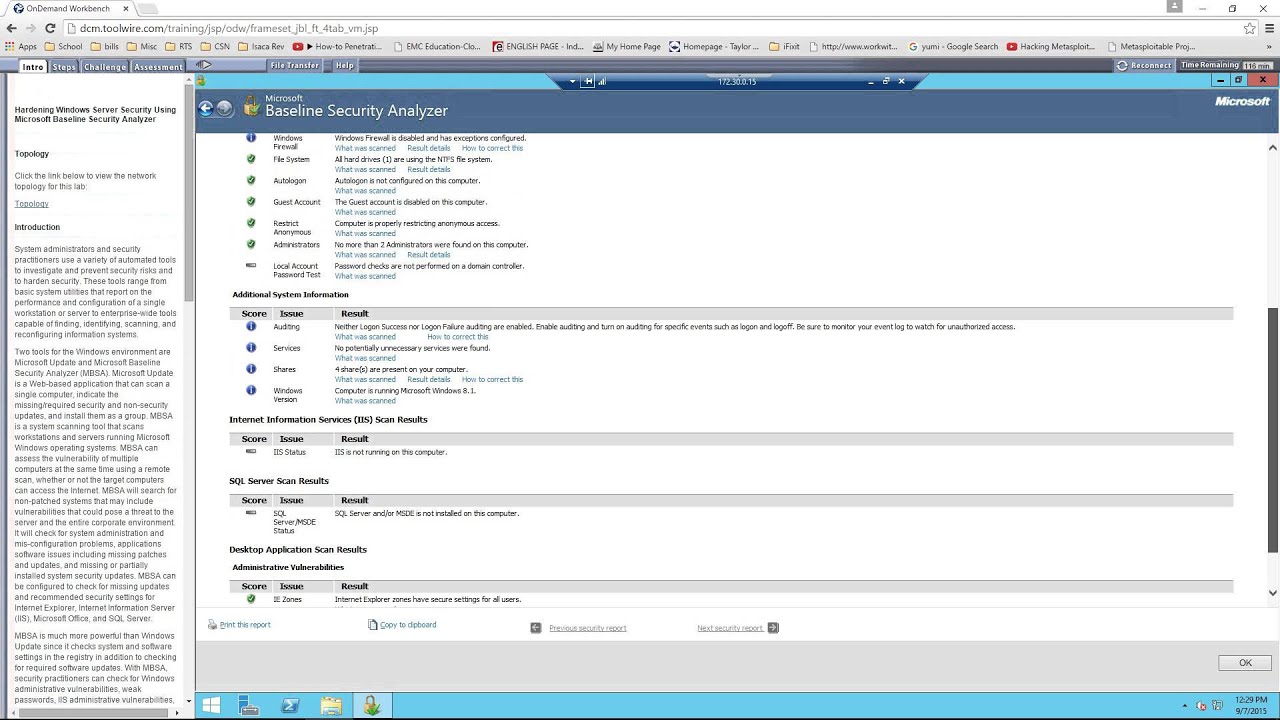Screen dimensions: 1280x720
Task: Click the panel collapse arrow next to Assessment tab
Action: [206, 65]
